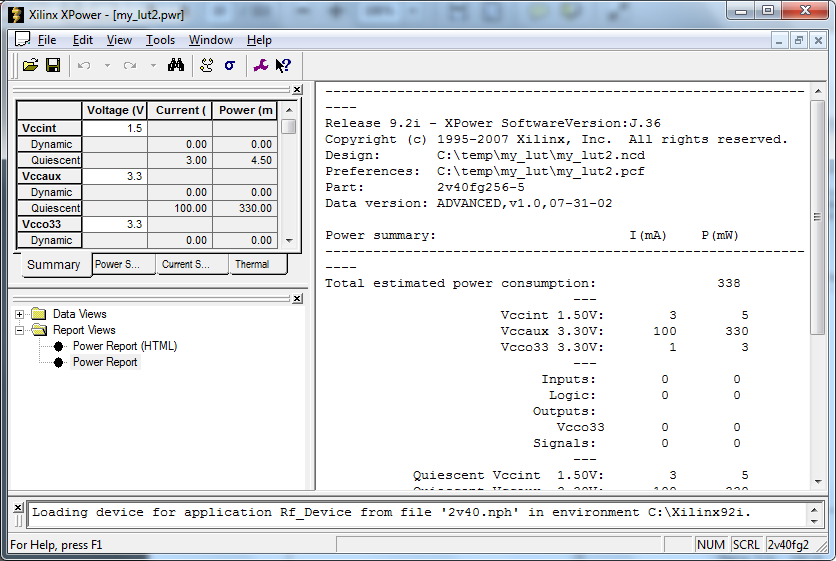Close the my_lut2.pwr document window

click(x=818, y=41)
